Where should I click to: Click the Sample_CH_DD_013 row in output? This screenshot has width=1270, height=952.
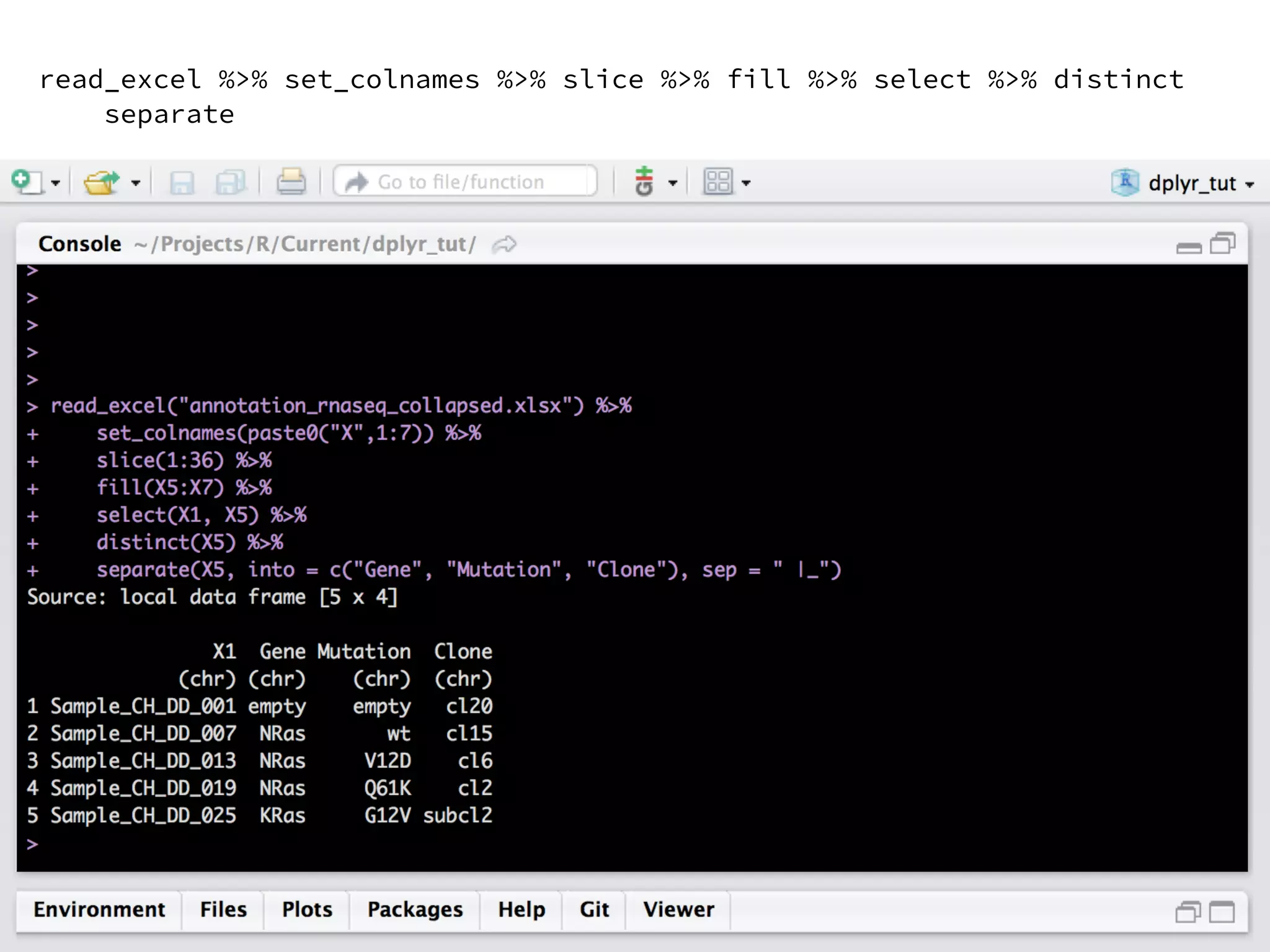260,761
